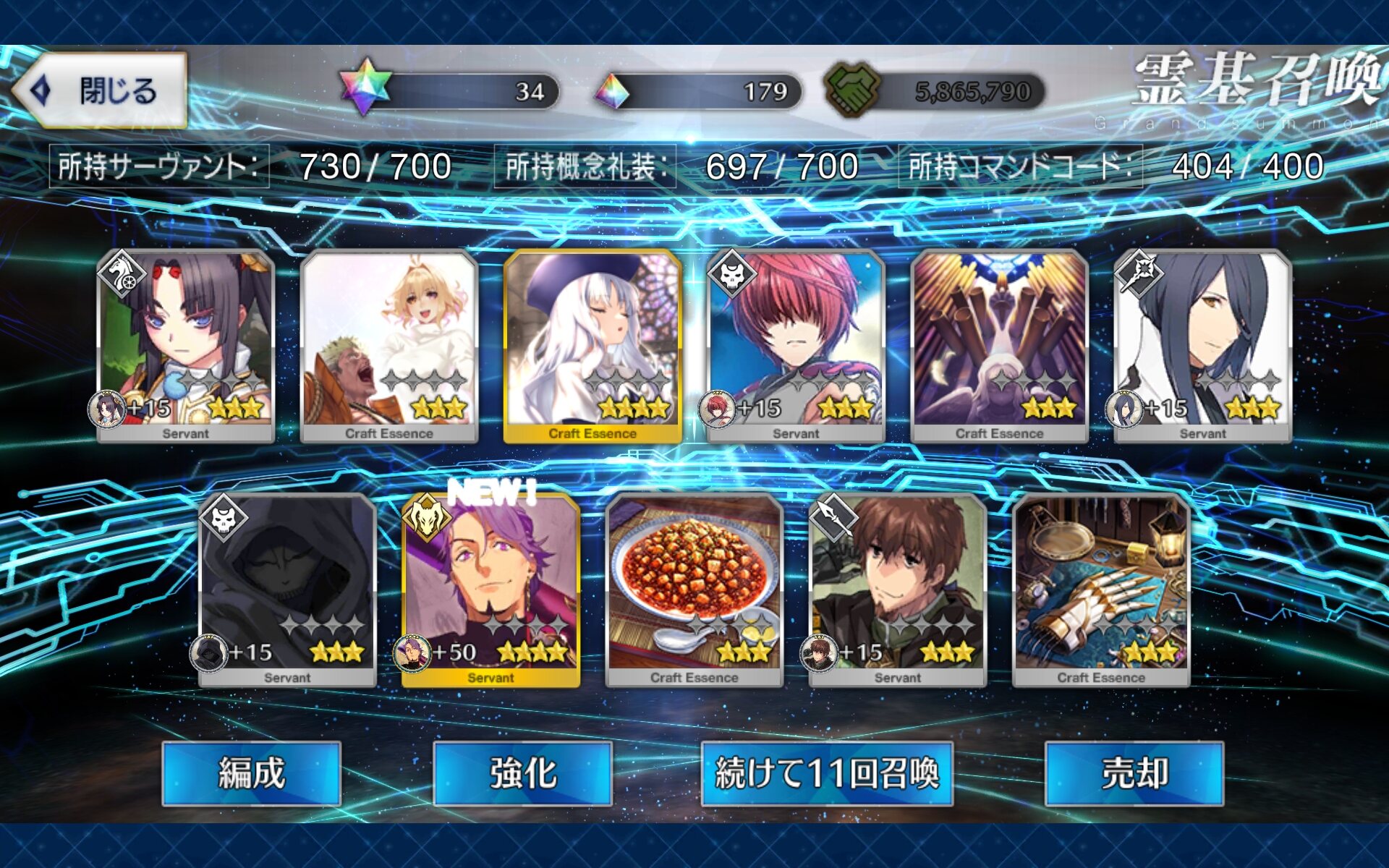Select the gold-framed white-haired girl Craft Essence

tap(592, 346)
